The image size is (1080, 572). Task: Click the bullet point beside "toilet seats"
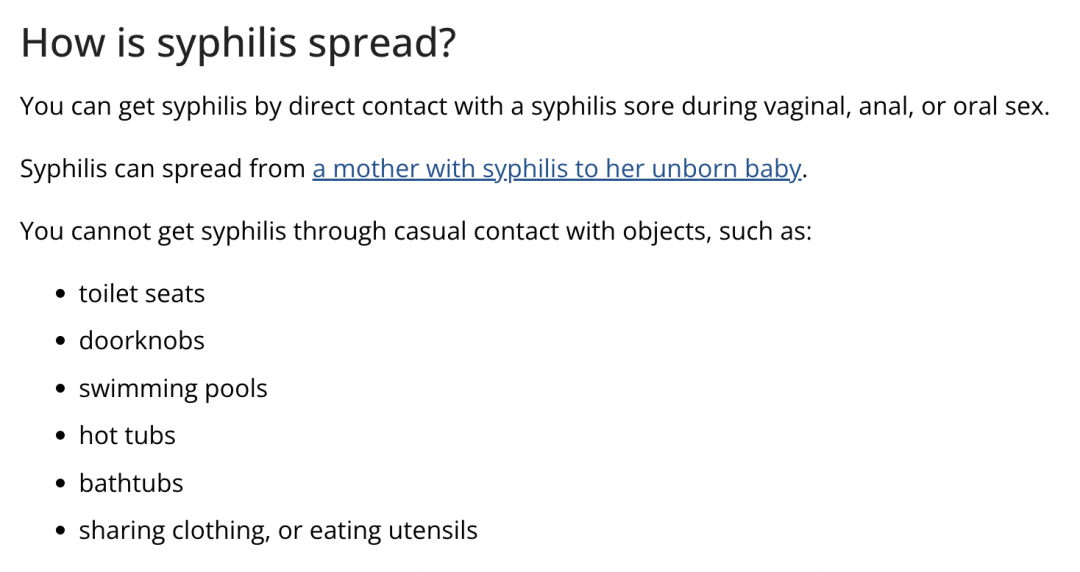(62, 295)
